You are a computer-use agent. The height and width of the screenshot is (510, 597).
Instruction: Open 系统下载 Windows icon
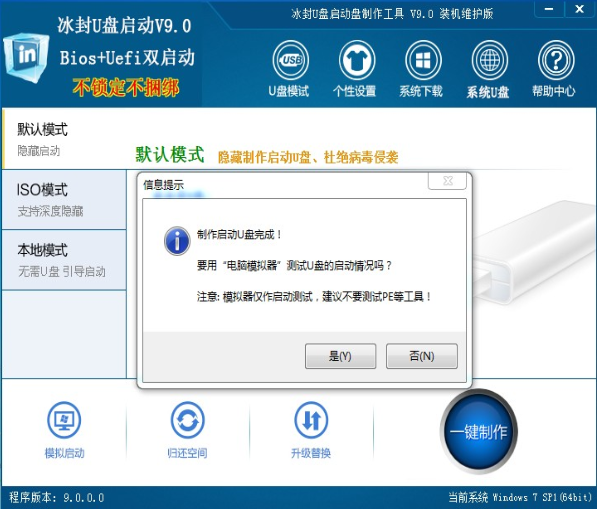click(423, 60)
